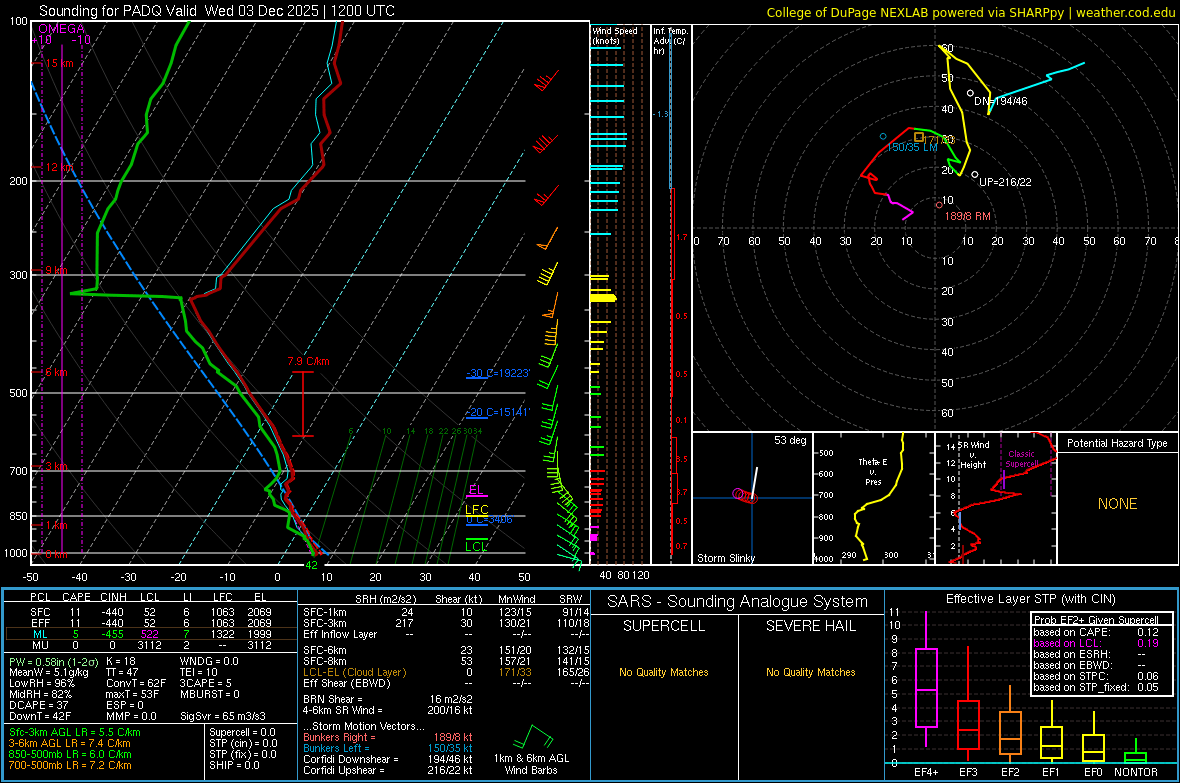Open the weather.cod.edu NEXLAB credit text
The height and width of the screenshot is (783, 1180).
(970, 12)
